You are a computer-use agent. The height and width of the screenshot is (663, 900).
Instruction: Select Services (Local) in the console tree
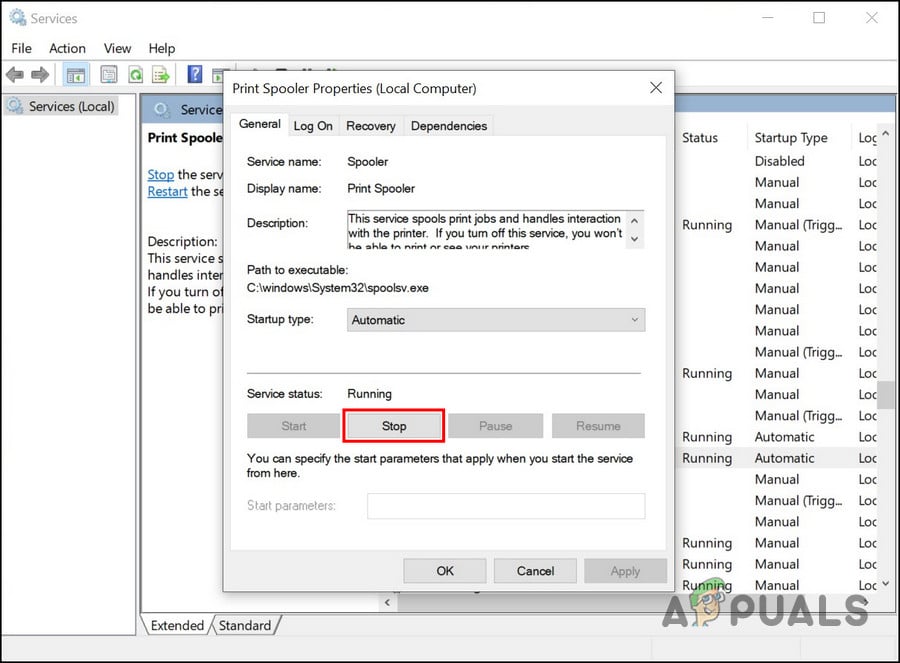coord(70,106)
